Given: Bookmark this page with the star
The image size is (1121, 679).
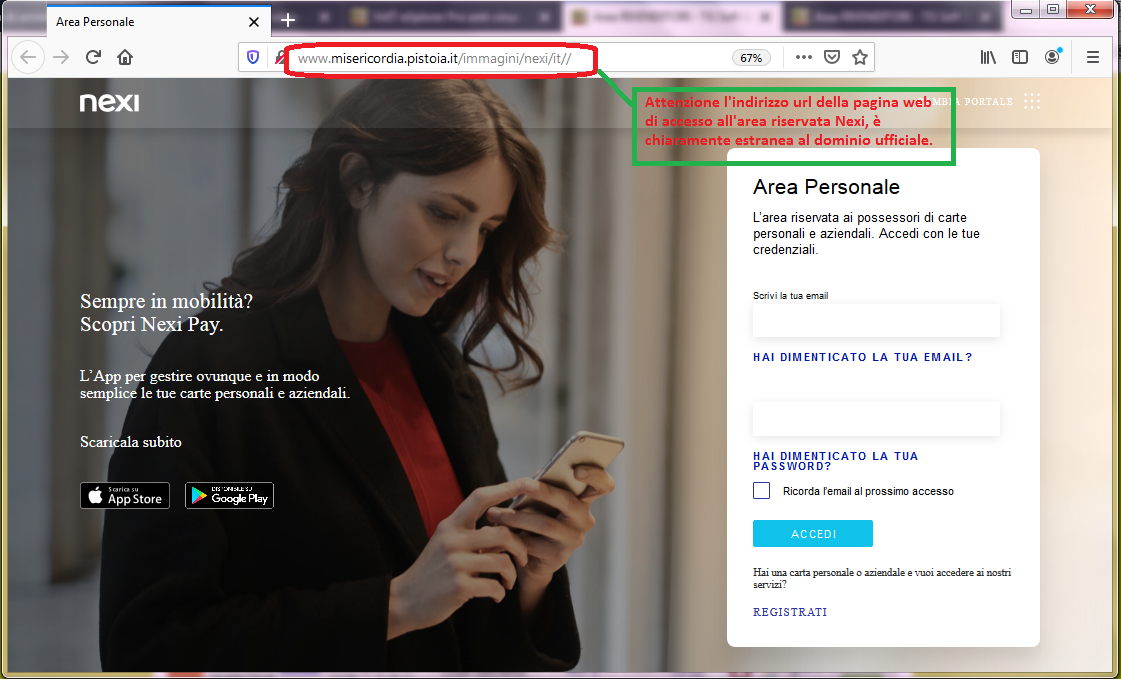Looking at the screenshot, I should [860, 57].
